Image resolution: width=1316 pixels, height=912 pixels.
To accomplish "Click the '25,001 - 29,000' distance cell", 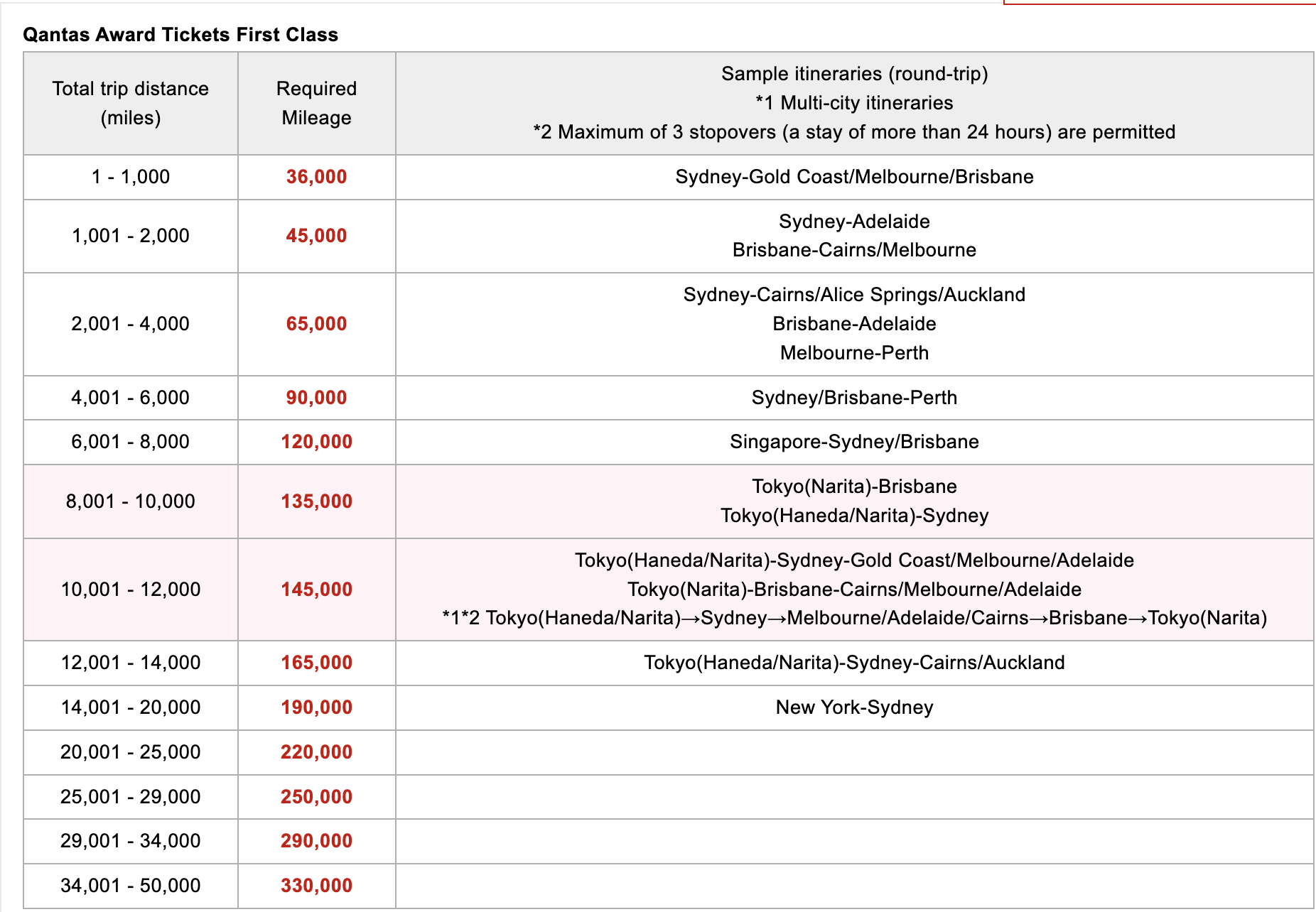I will [x=131, y=797].
